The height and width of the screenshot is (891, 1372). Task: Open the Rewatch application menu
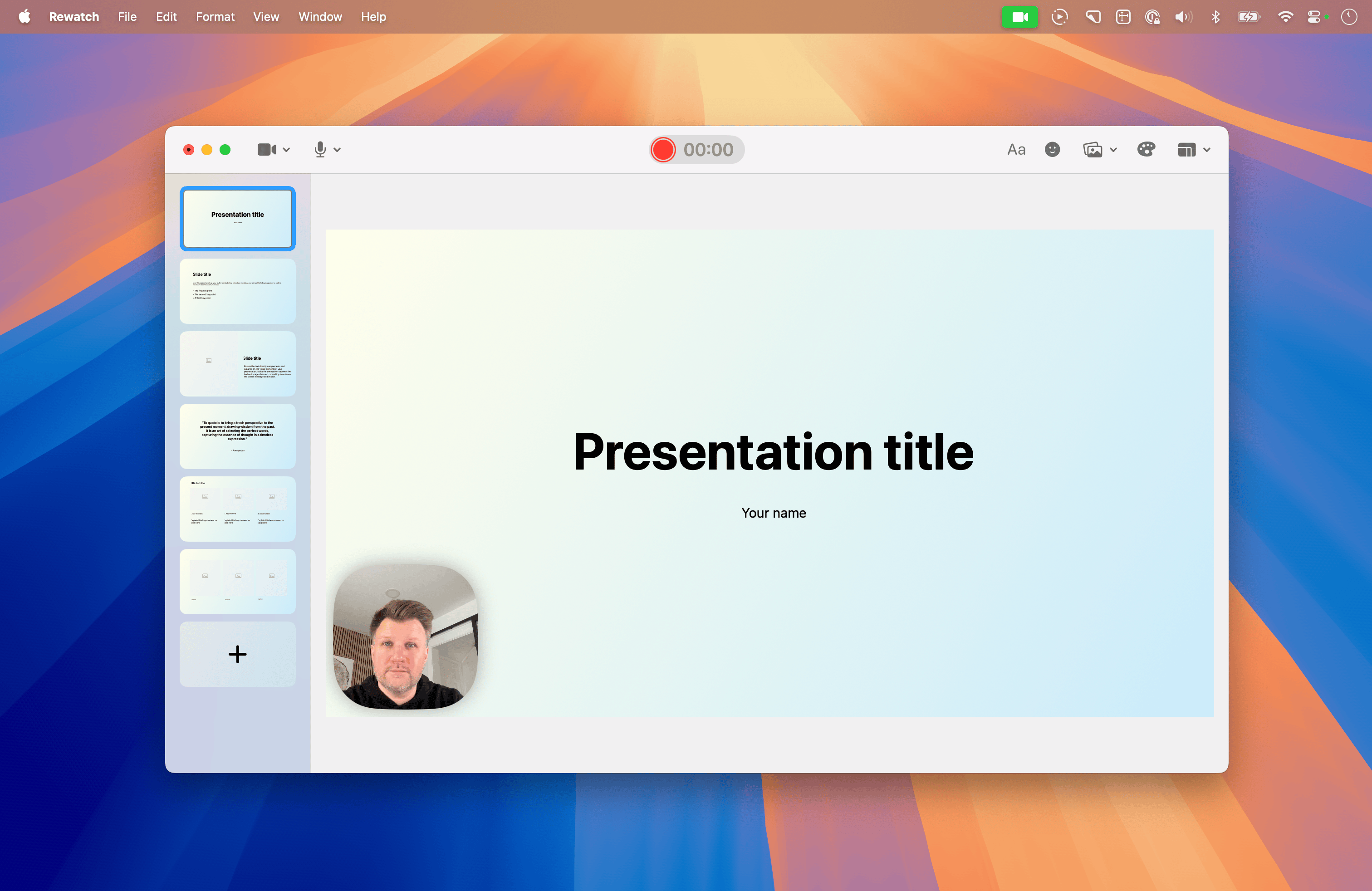tap(74, 17)
